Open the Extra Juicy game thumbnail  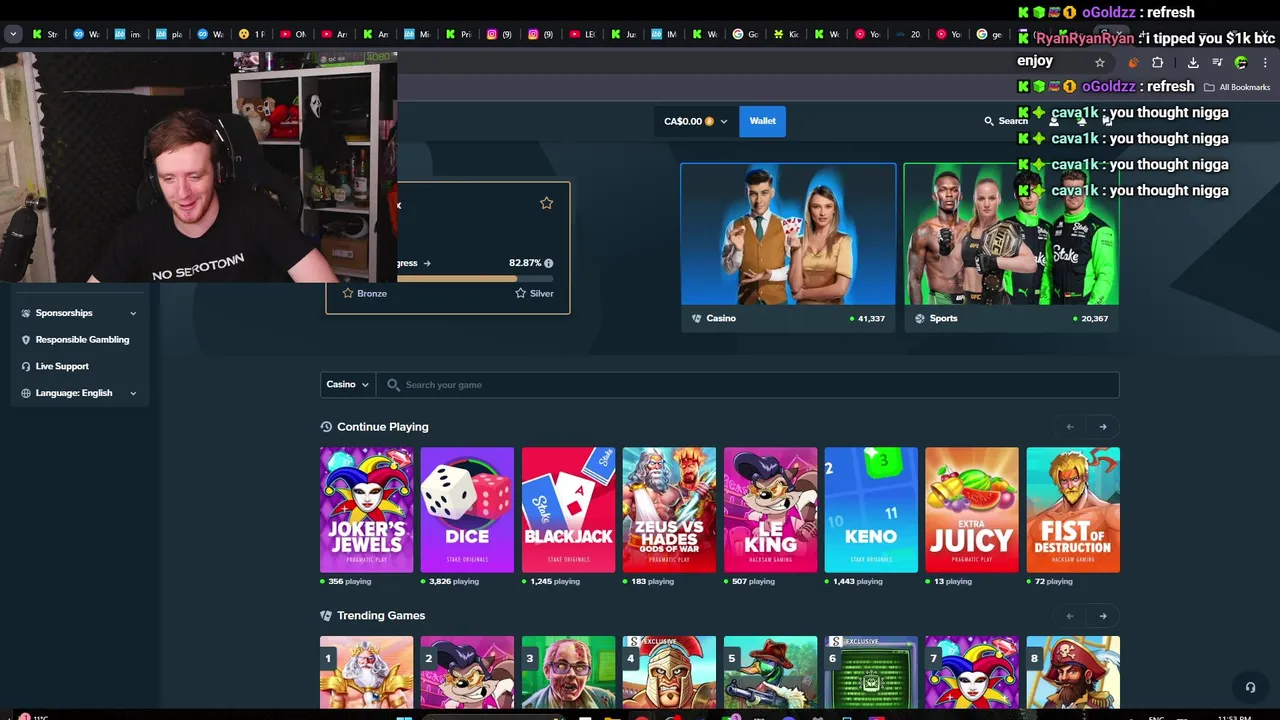point(972,510)
